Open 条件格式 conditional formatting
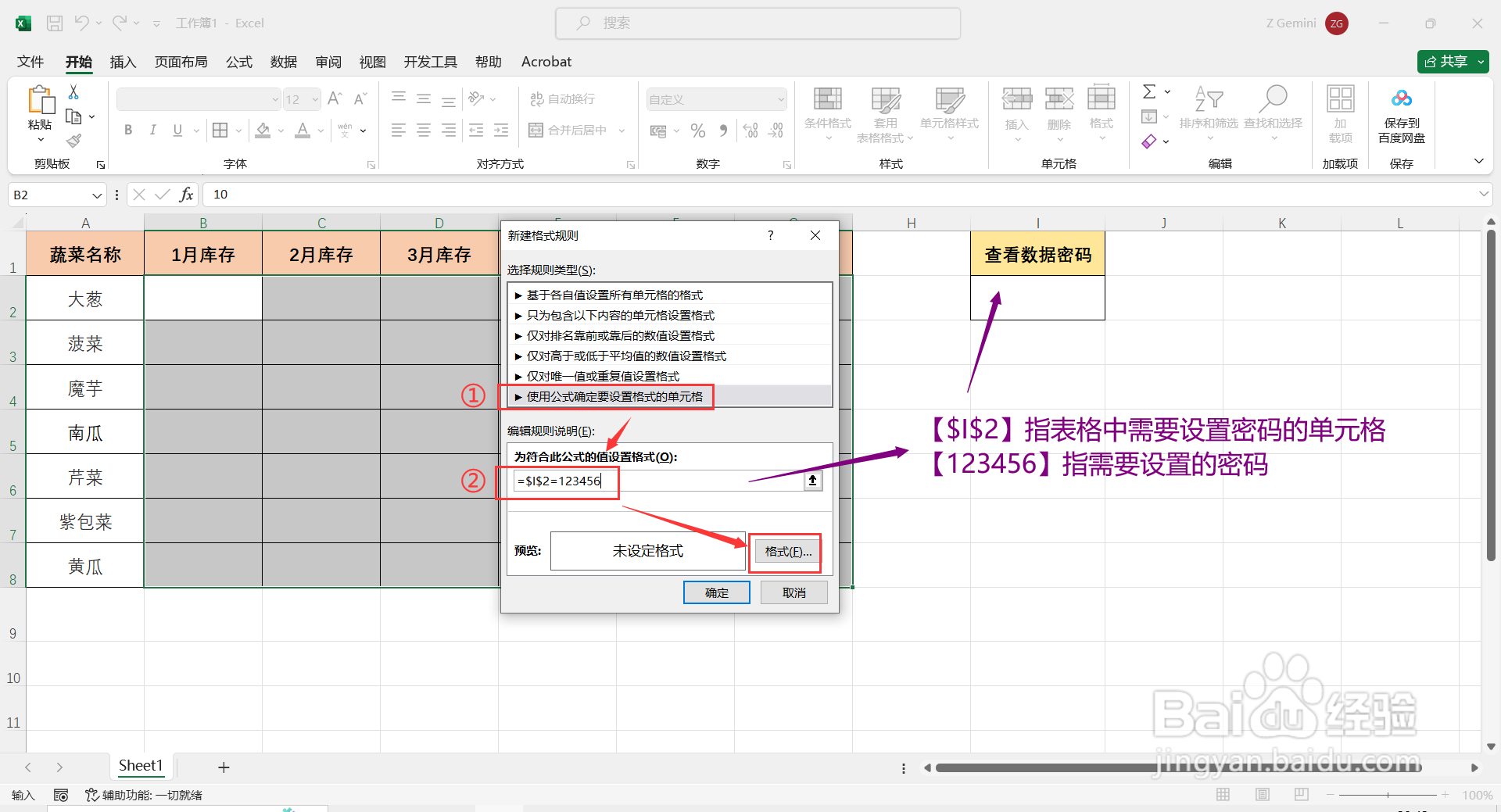 [828, 114]
